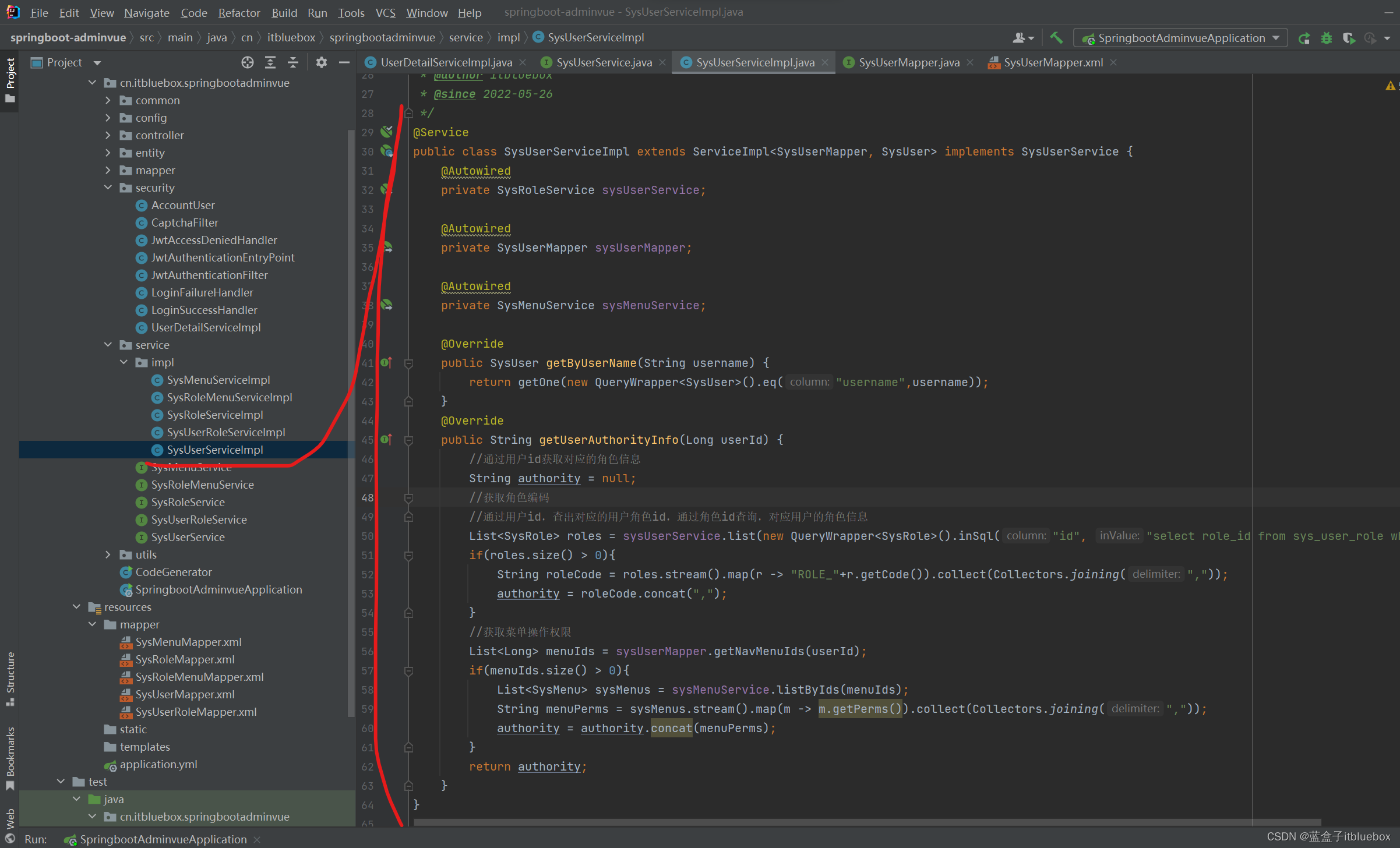Image resolution: width=1400 pixels, height=848 pixels.
Task: Toggle code fold at getByUserName method
Action: click(x=408, y=363)
